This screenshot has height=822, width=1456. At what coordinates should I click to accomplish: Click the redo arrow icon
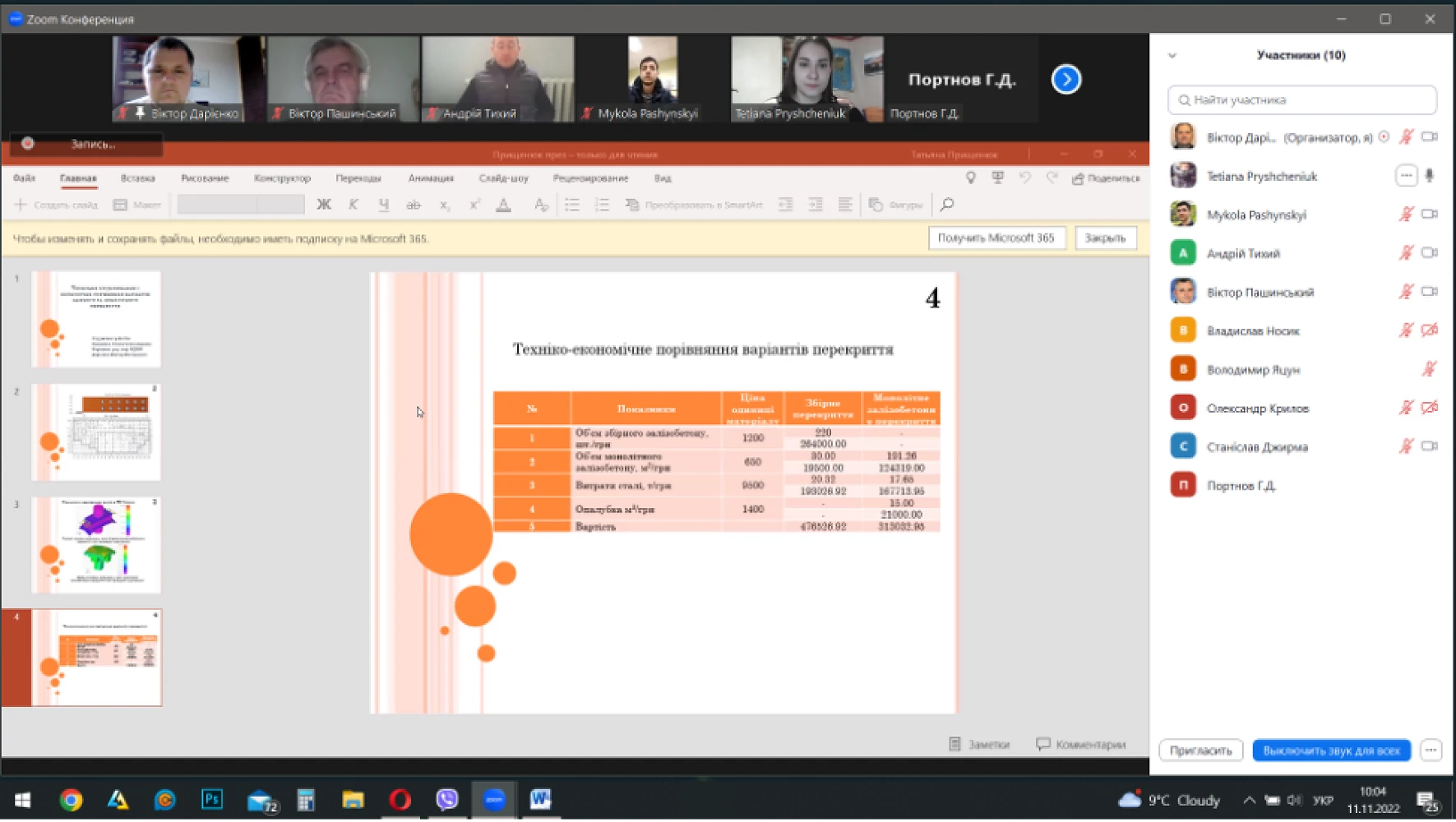tap(1052, 178)
